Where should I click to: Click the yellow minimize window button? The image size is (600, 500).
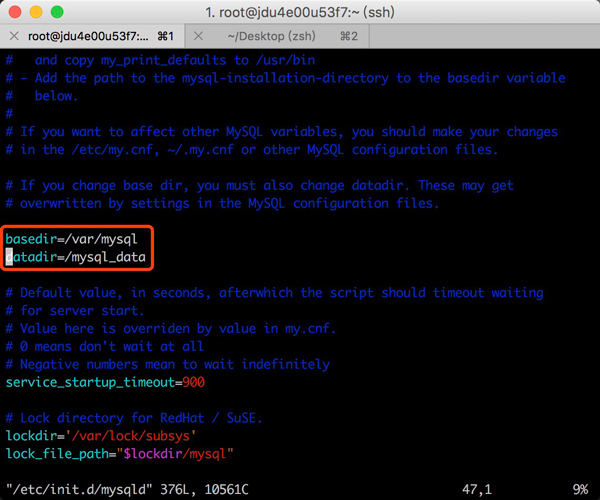[x=36, y=12]
